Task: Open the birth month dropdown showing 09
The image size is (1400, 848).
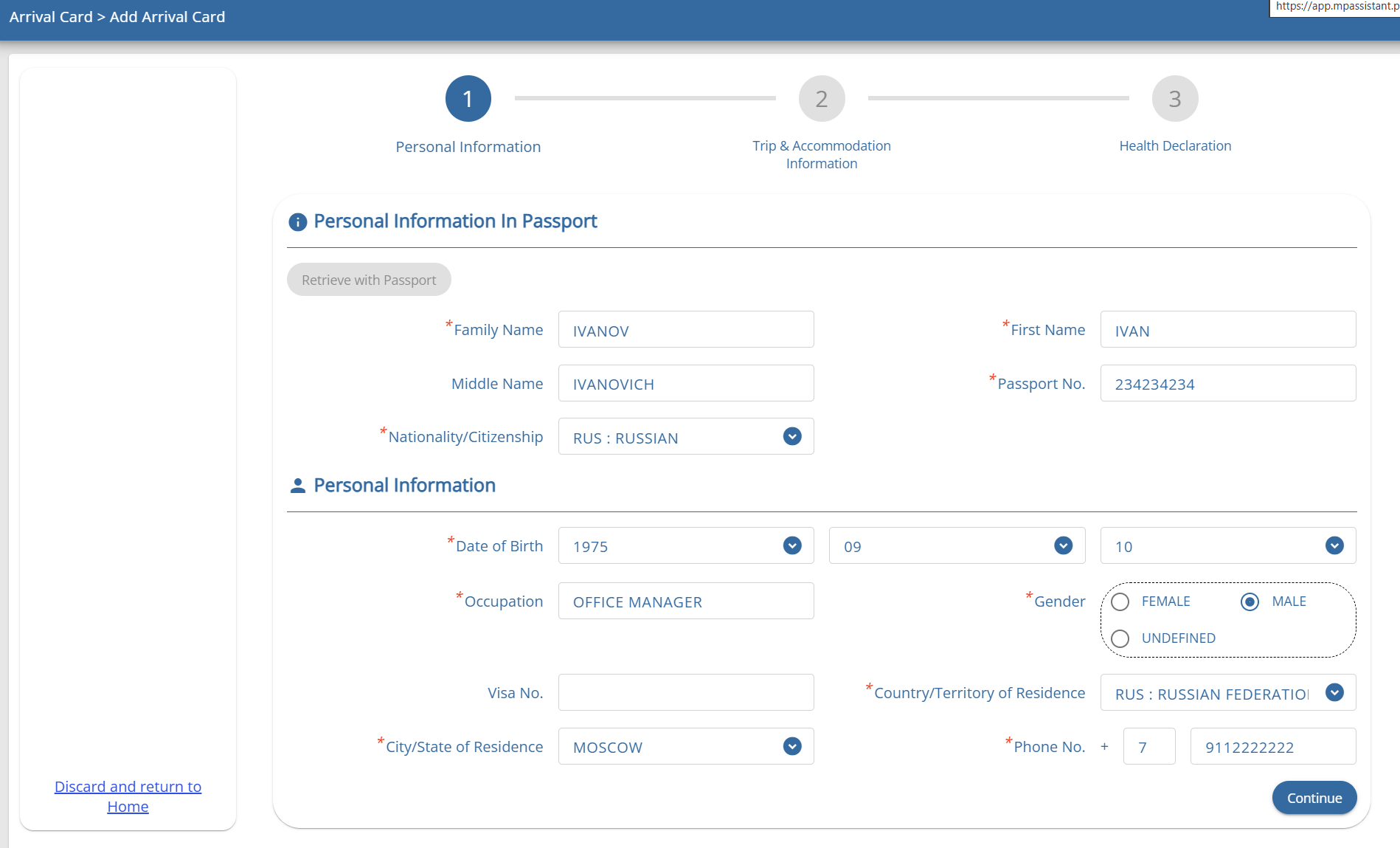Action: (1063, 546)
